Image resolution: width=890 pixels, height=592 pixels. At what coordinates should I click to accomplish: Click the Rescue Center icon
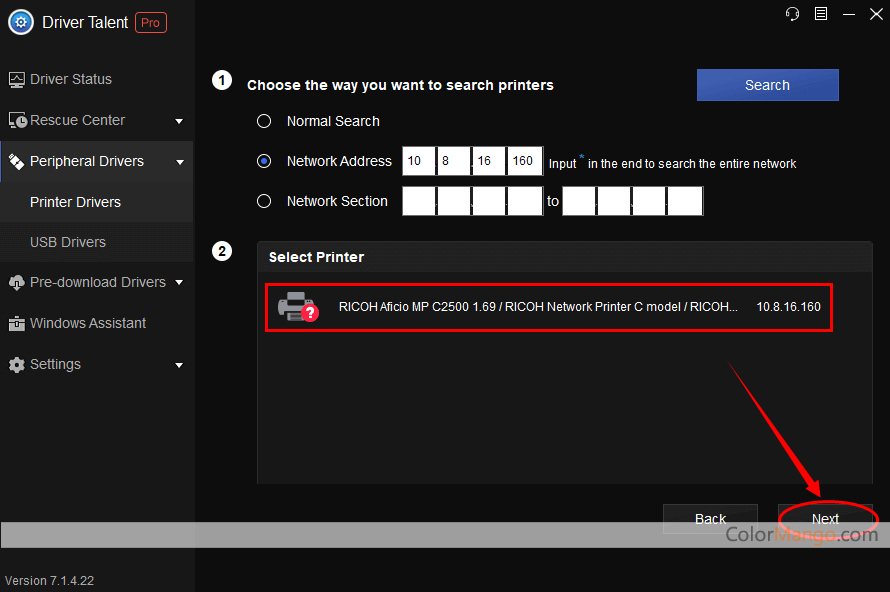pyautogui.click(x=17, y=121)
